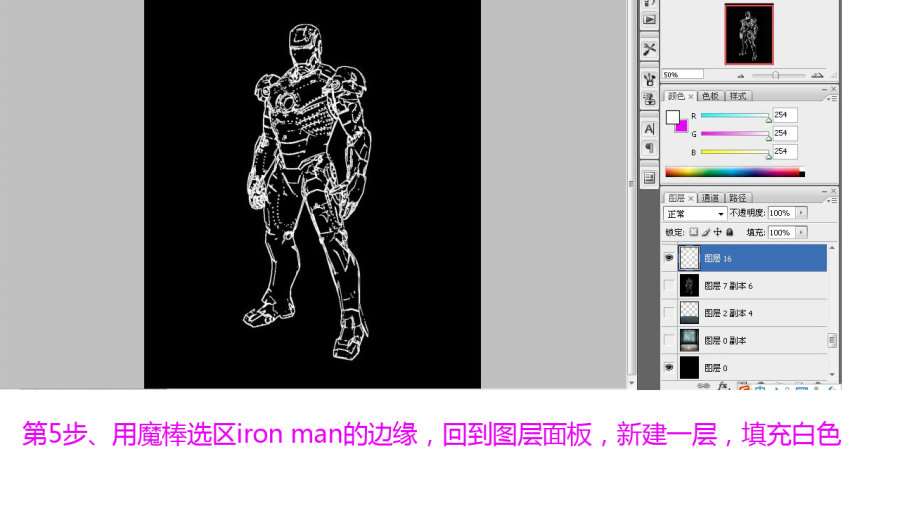Open the 填充 fill slider arrow
Screen dimensions: 900x506
[802, 232]
